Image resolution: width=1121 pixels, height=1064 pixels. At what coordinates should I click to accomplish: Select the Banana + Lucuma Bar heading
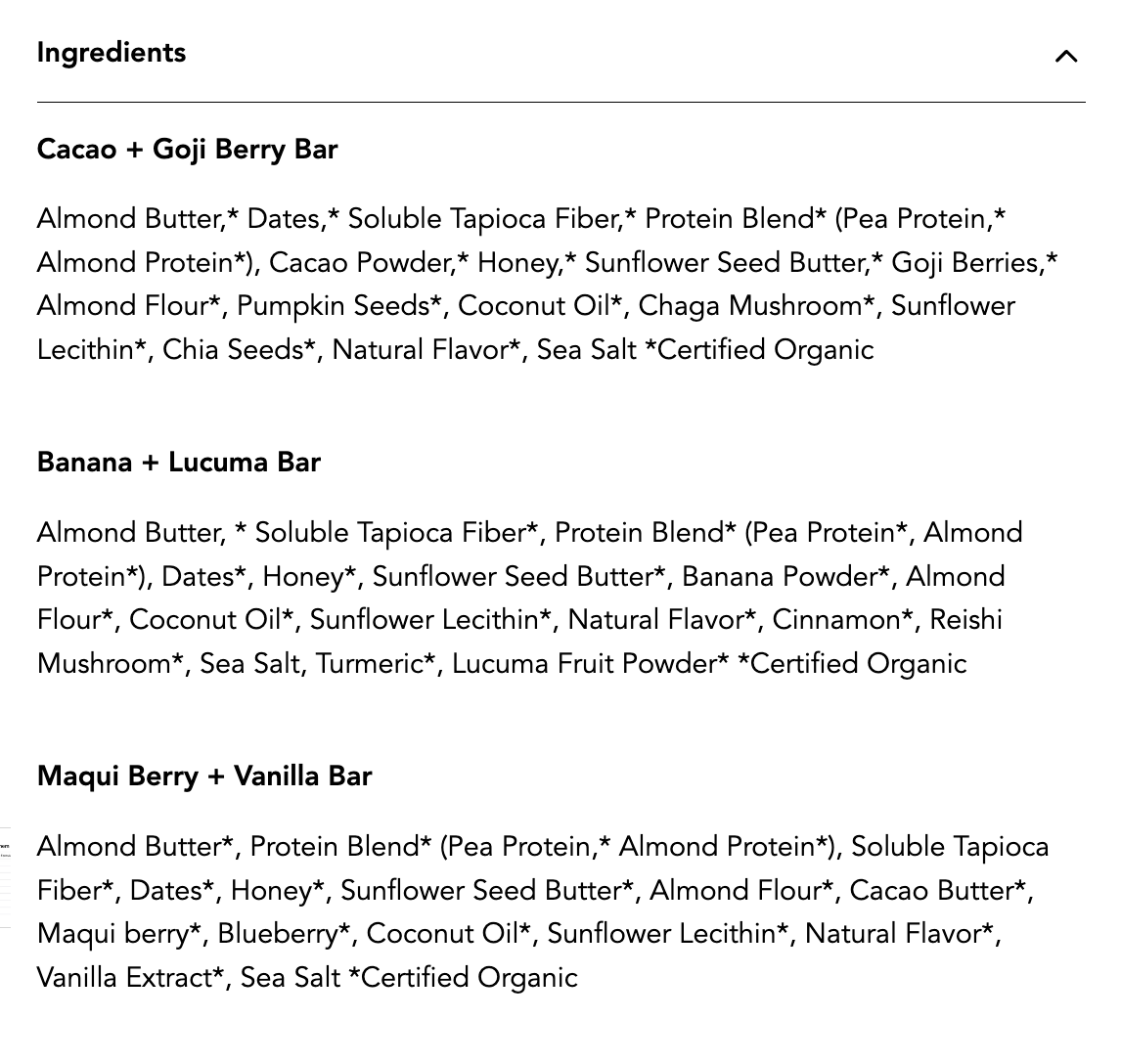point(179,462)
